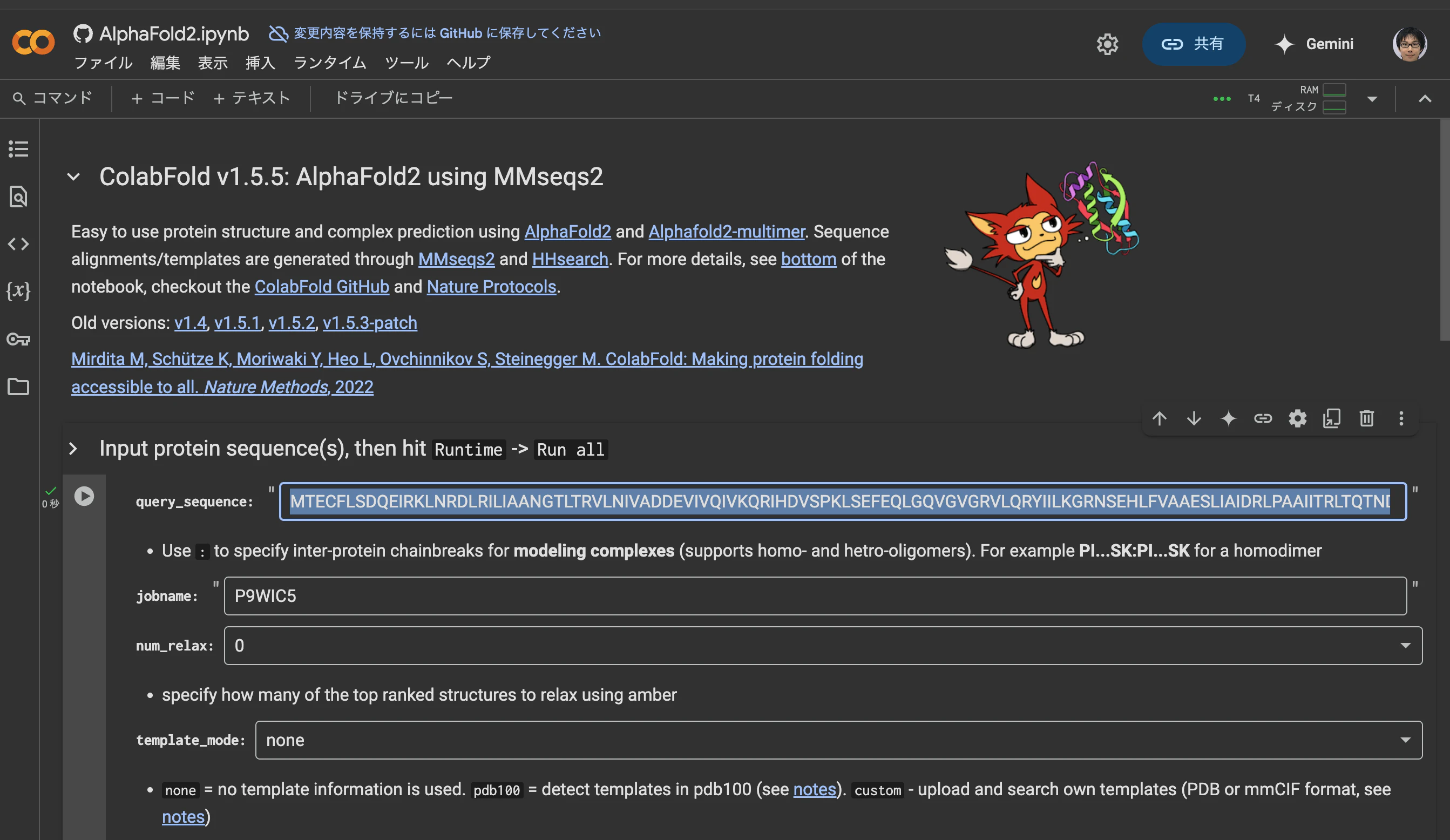Open more cell actions (three dots)
The height and width of the screenshot is (840, 1450).
1401,418
